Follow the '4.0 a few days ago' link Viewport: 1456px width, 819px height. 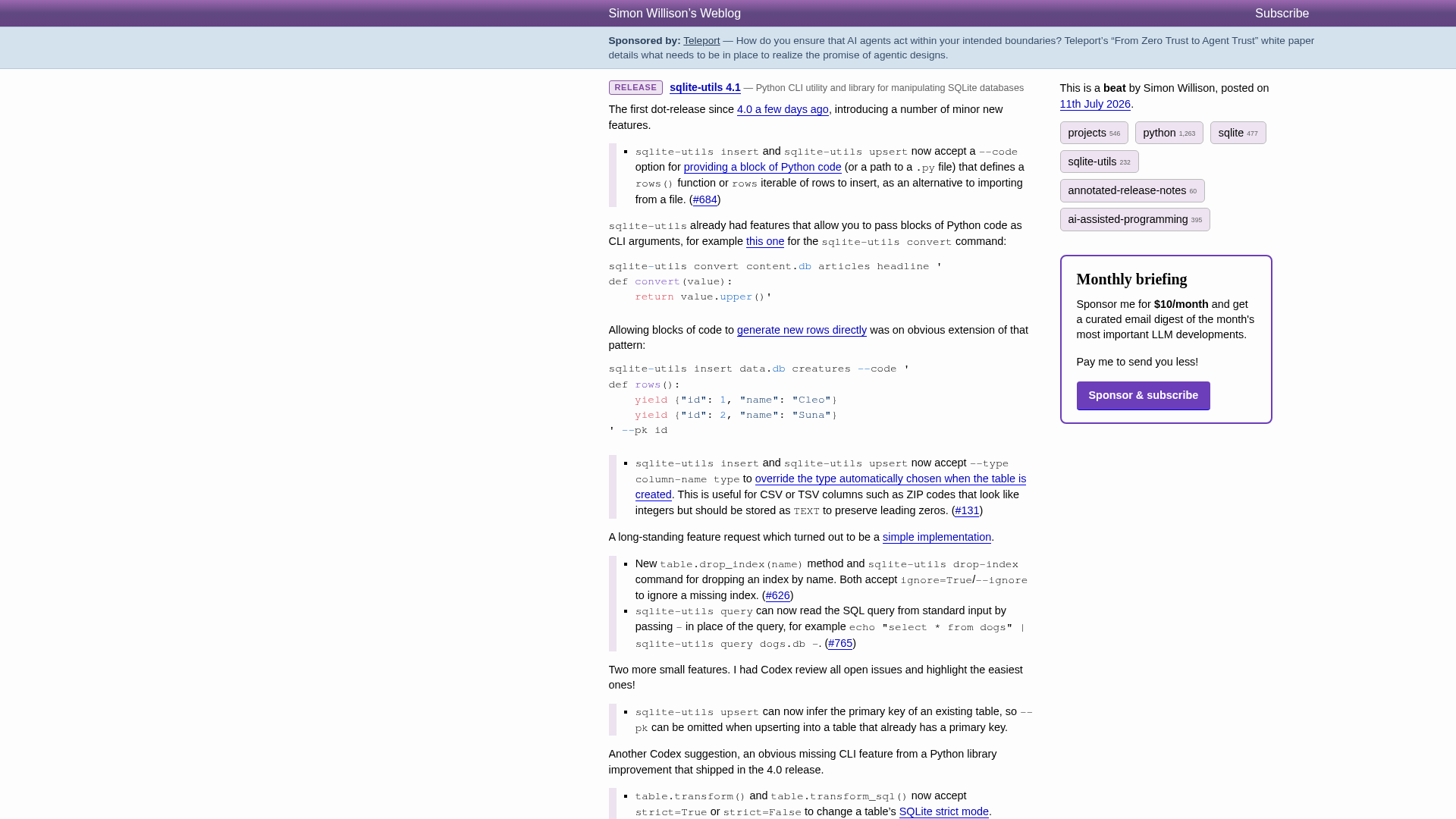click(x=783, y=109)
